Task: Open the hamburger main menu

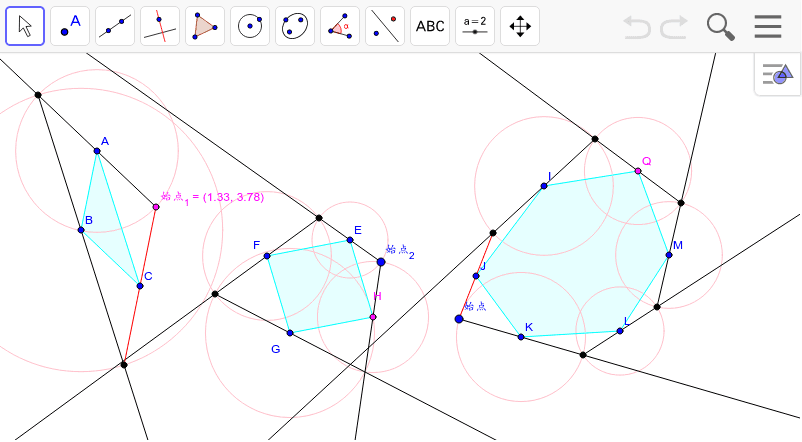Action: coord(768,27)
